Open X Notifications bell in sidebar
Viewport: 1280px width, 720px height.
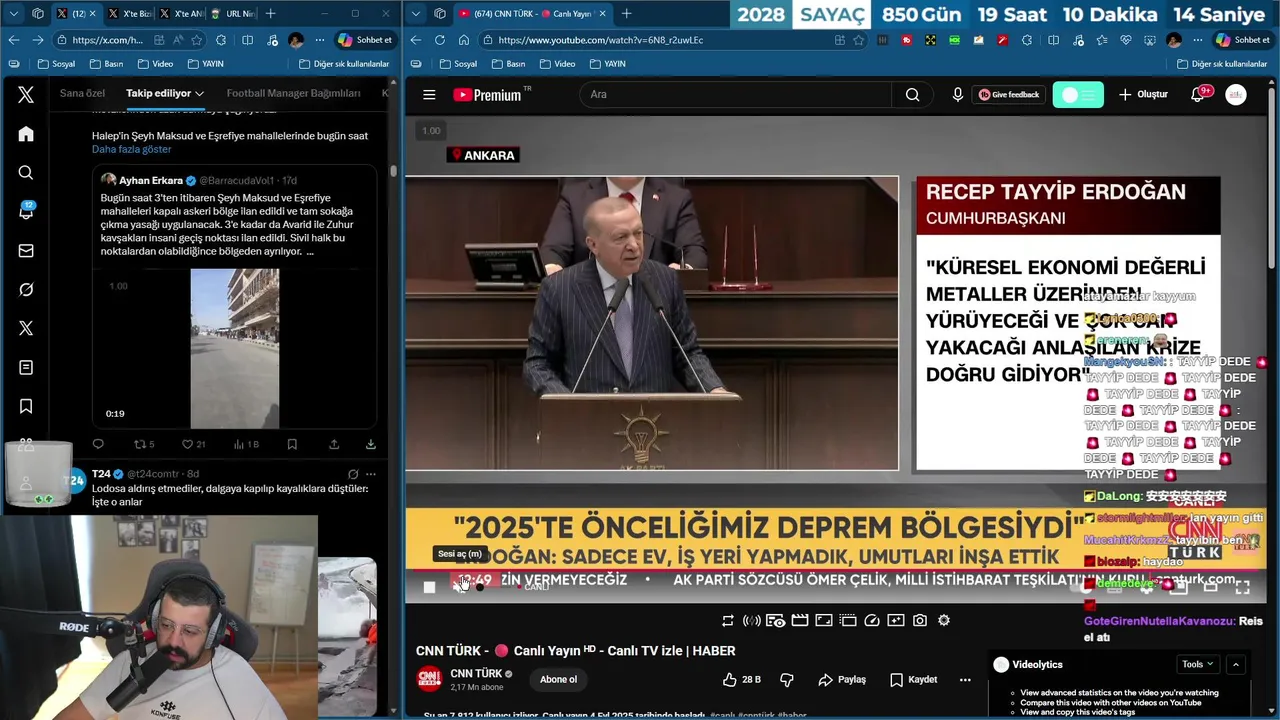[26, 211]
